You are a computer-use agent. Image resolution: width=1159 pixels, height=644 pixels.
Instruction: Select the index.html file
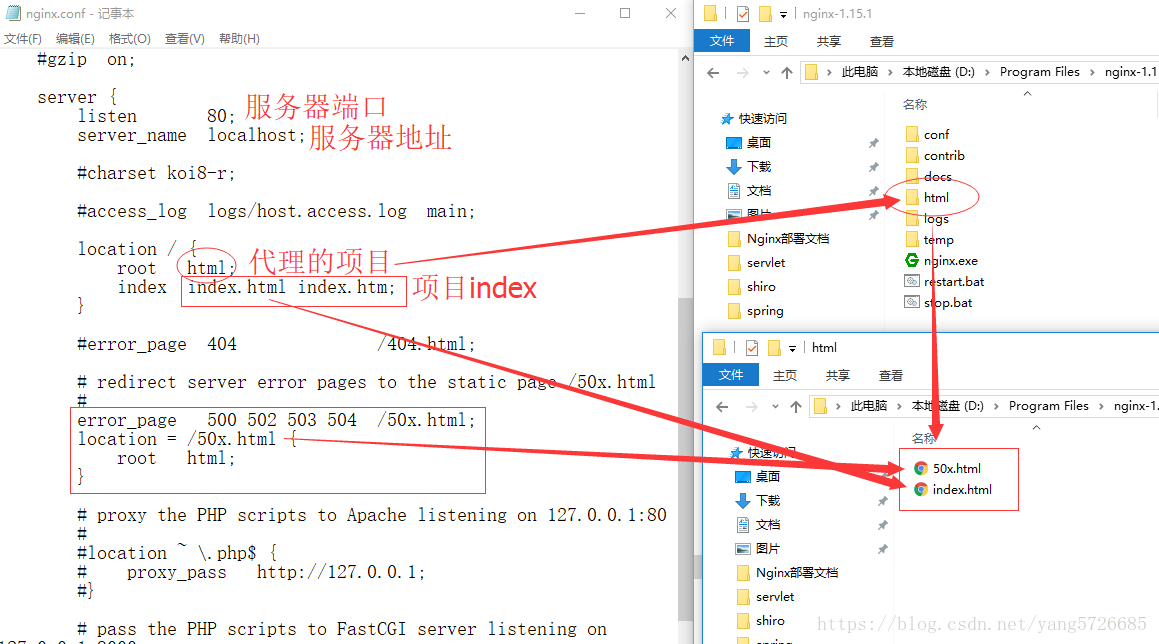[x=953, y=489]
